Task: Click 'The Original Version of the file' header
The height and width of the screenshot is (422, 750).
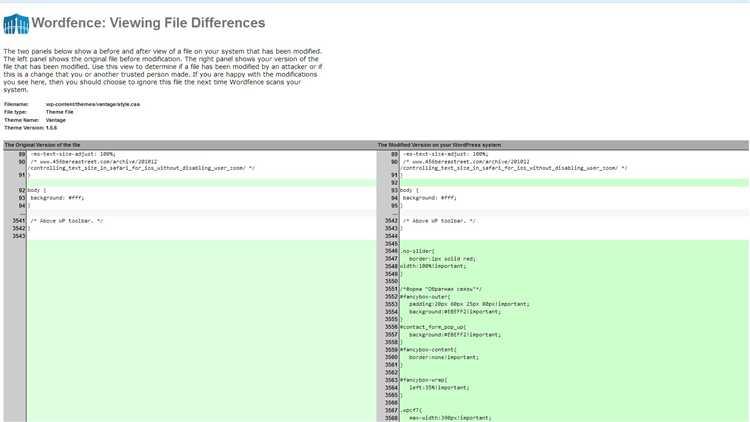Action: [x=42, y=144]
